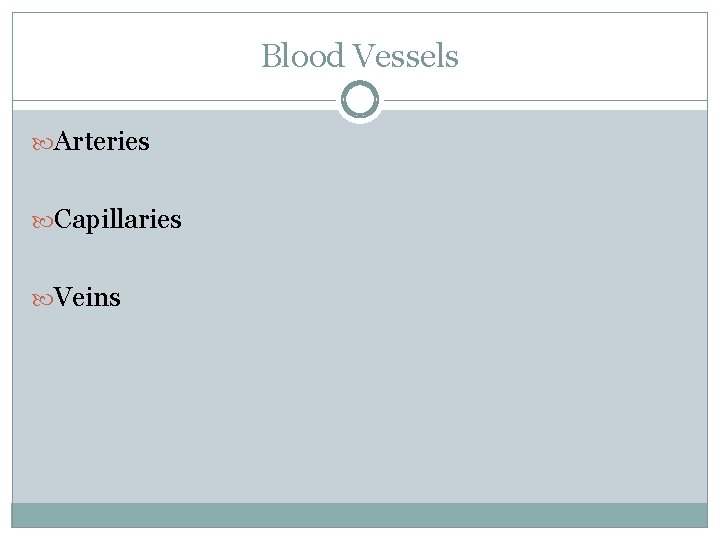This screenshot has height=540, width=720.
Task: Select the circle ornament under the title
Action: pyautogui.click(x=360, y=100)
